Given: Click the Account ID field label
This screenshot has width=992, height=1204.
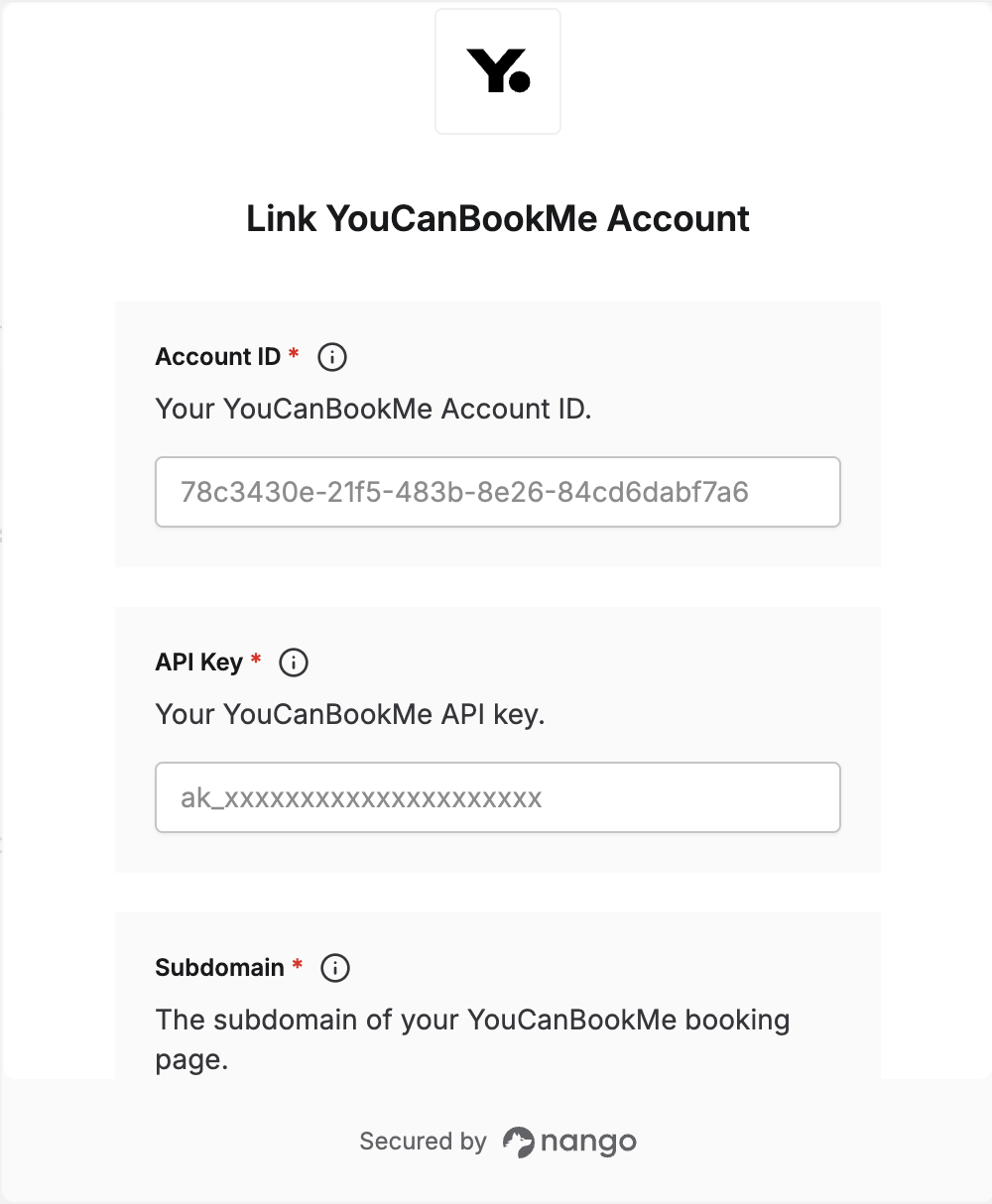Looking at the screenshot, I should point(218,357).
